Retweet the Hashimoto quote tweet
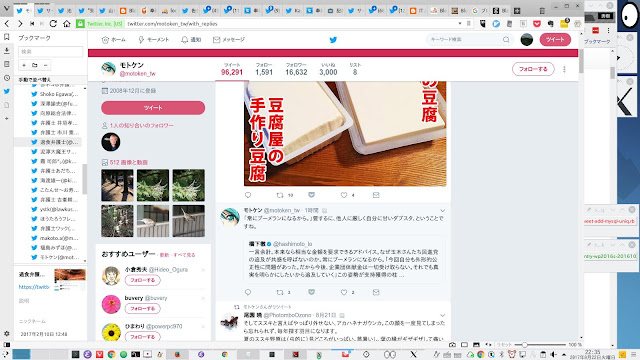The image size is (640, 360). tap(280, 292)
